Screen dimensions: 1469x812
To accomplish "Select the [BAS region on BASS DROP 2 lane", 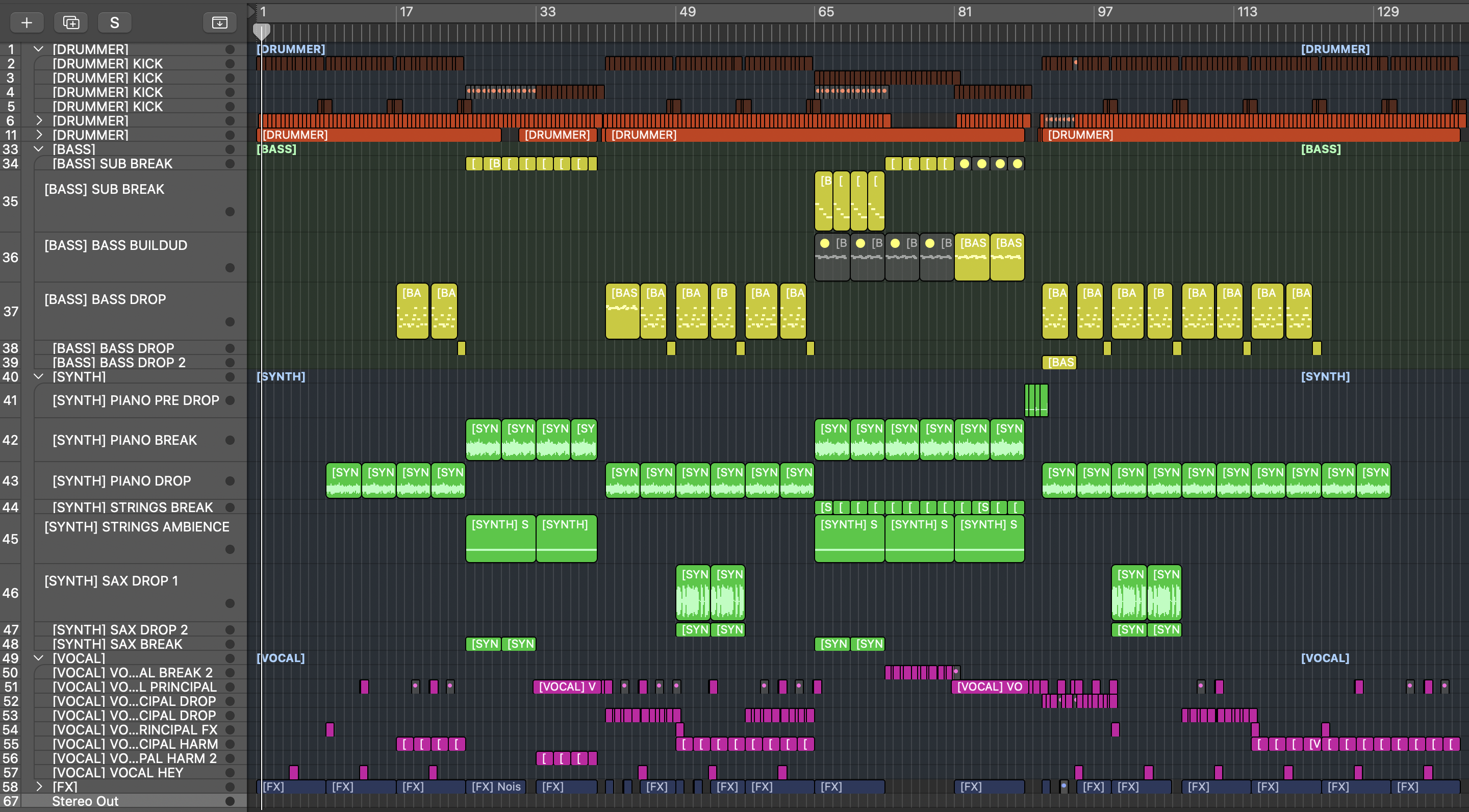I will [x=1059, y=362].
